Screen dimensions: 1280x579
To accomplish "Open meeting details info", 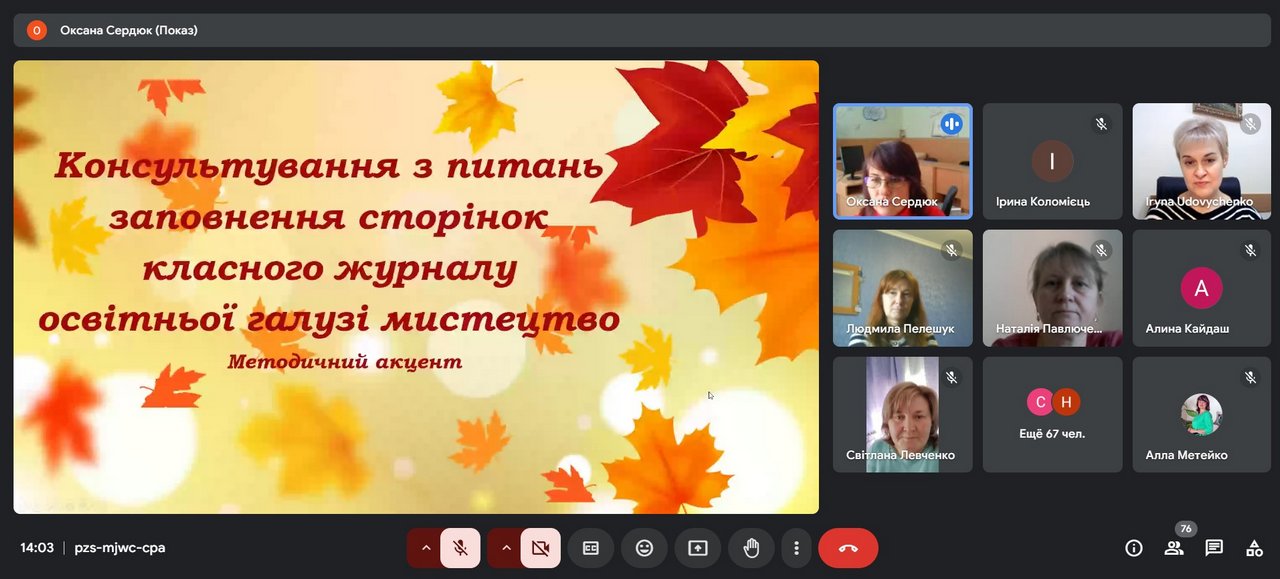I will point(1134,548).
